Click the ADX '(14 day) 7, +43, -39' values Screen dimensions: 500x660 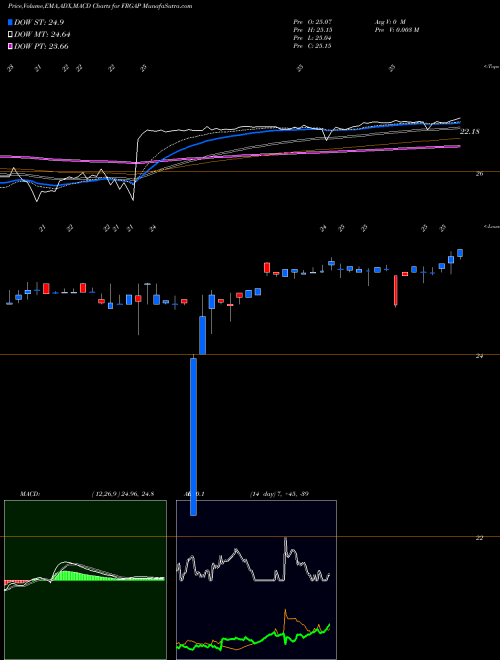[279, 494]
